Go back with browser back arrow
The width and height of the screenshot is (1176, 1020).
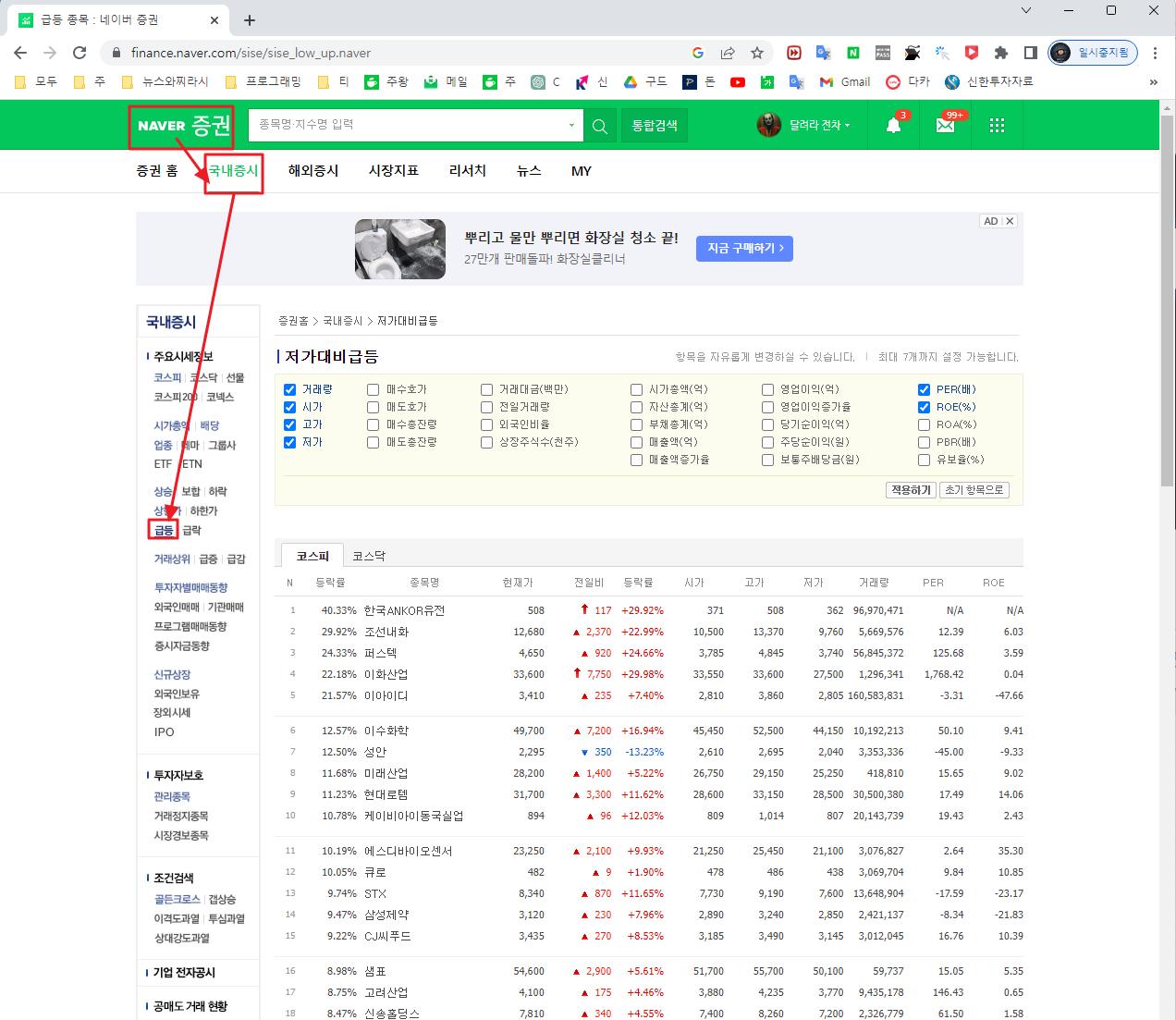tap(20, 53)
